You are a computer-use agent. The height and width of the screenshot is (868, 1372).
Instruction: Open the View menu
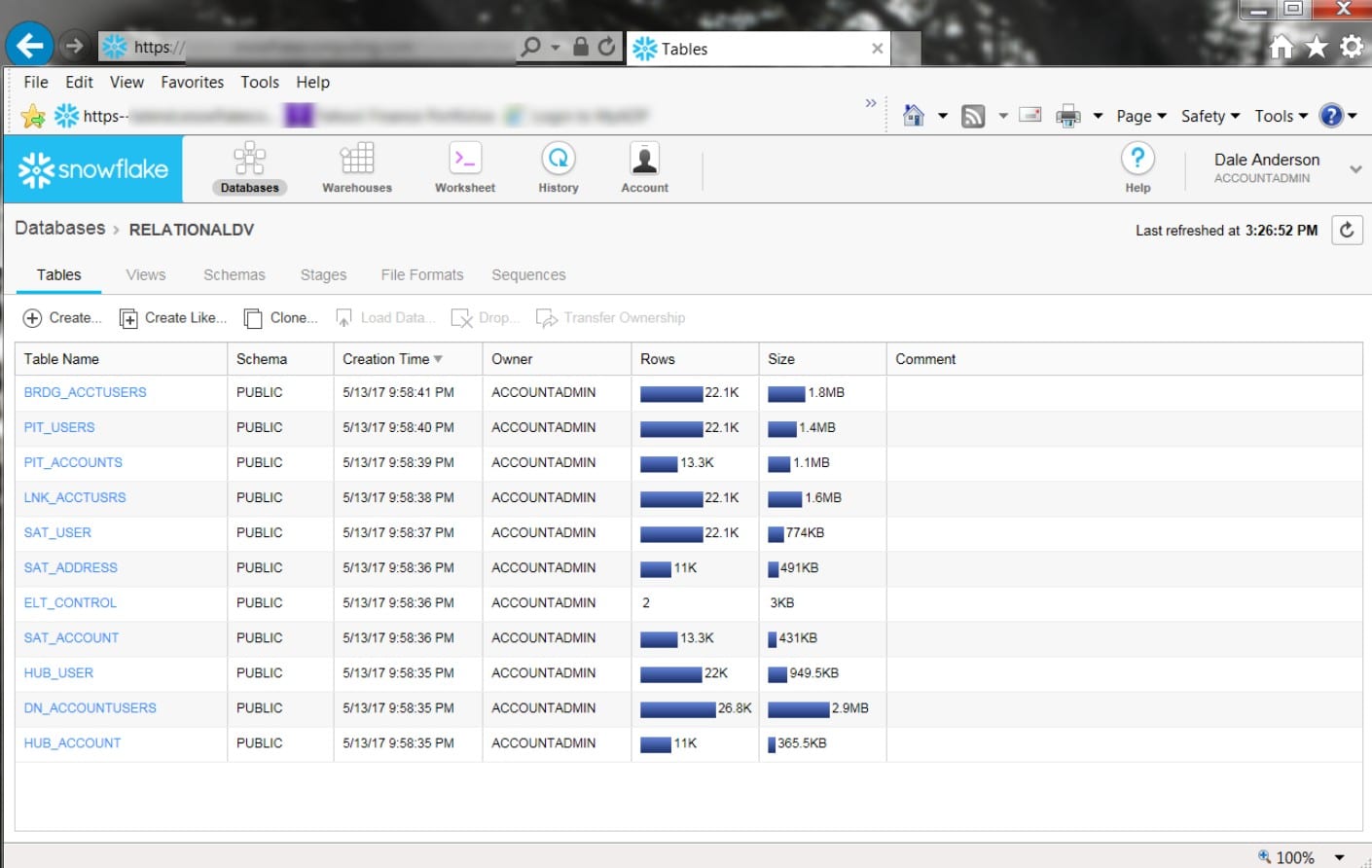click(x=126, y=83)
